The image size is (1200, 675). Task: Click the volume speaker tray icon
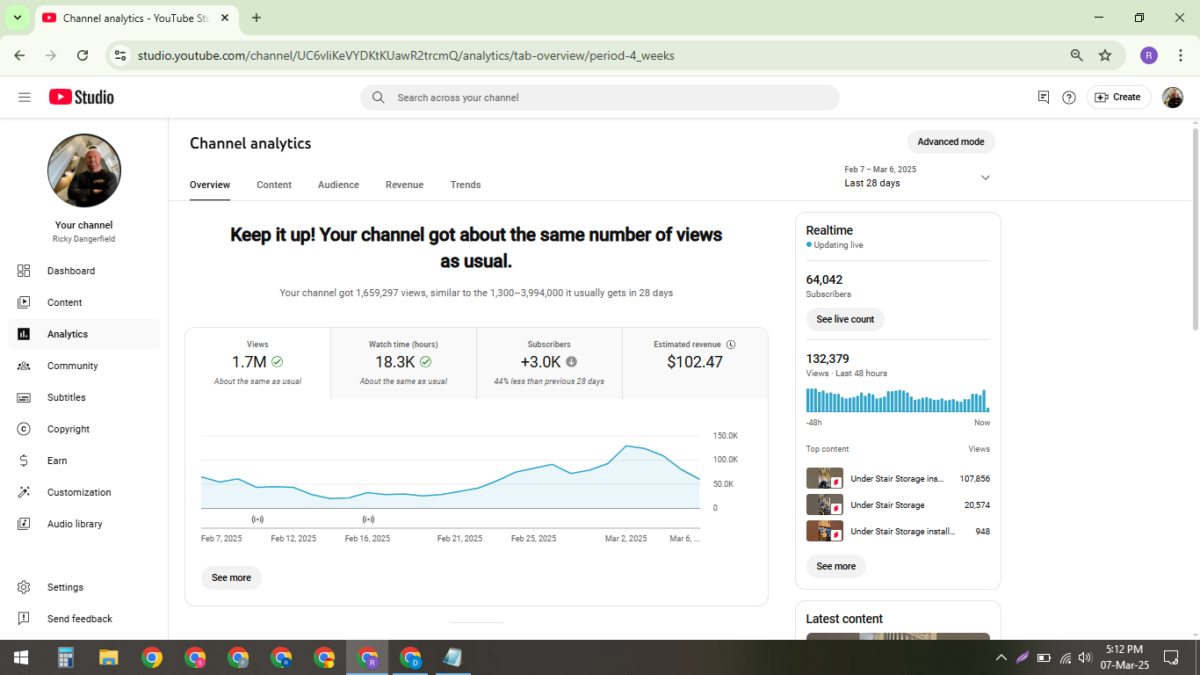[1085, 657]
